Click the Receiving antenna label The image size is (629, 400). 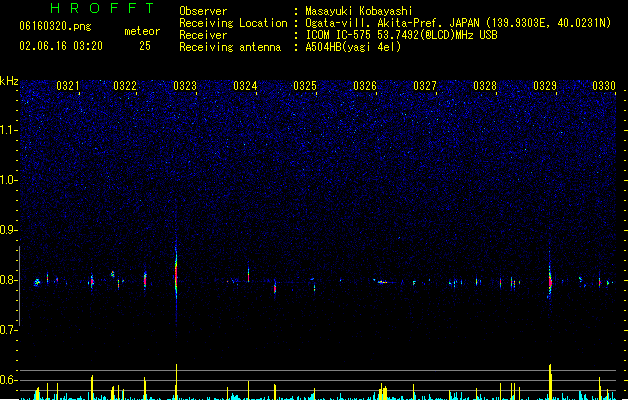click(230, 47)
